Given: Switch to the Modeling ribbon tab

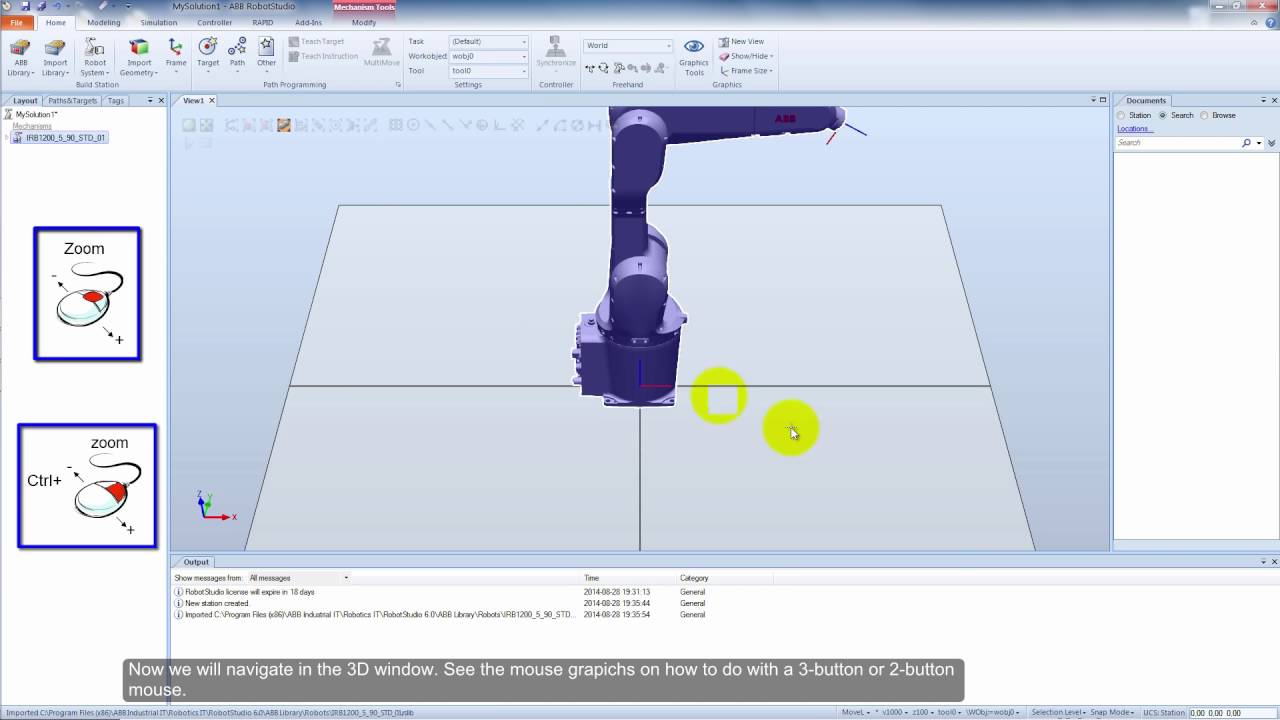Looking at the screenshot, I should (x=104, y=22).
